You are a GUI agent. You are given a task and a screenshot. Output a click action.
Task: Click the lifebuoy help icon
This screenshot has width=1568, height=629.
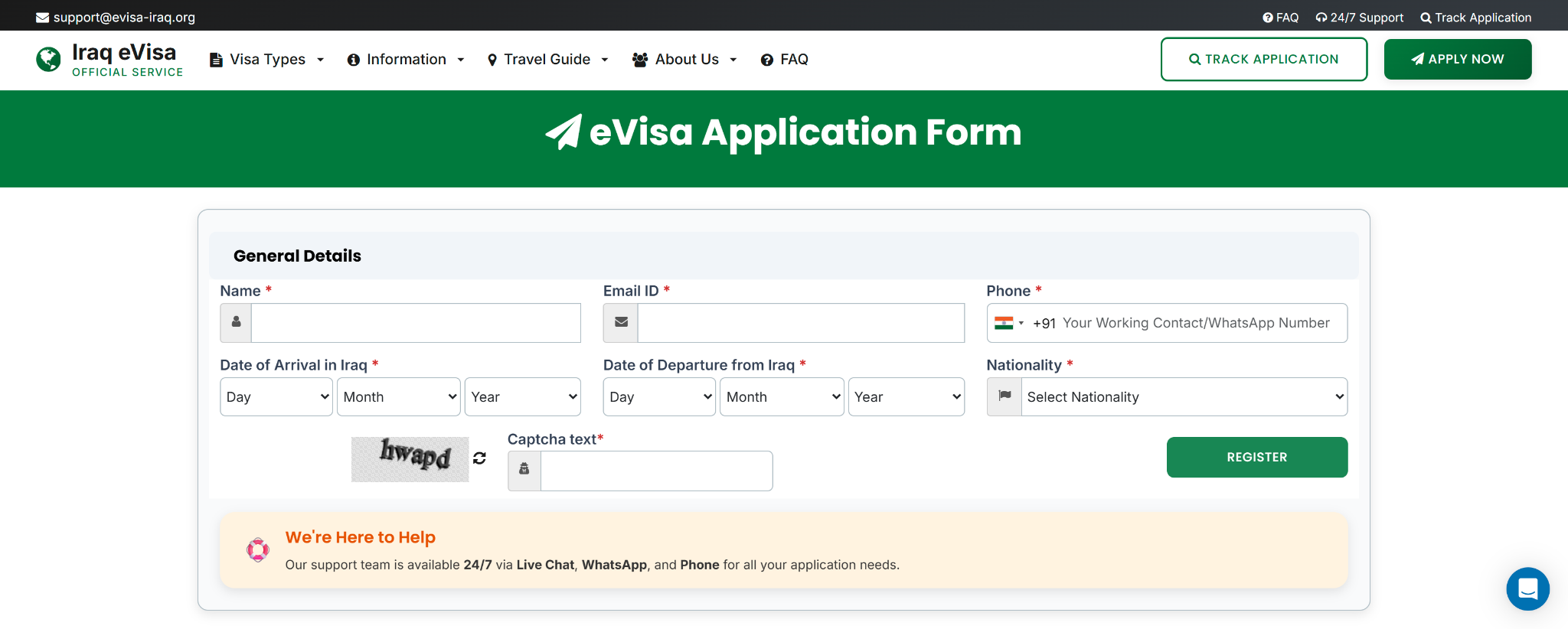pos(258,549)
